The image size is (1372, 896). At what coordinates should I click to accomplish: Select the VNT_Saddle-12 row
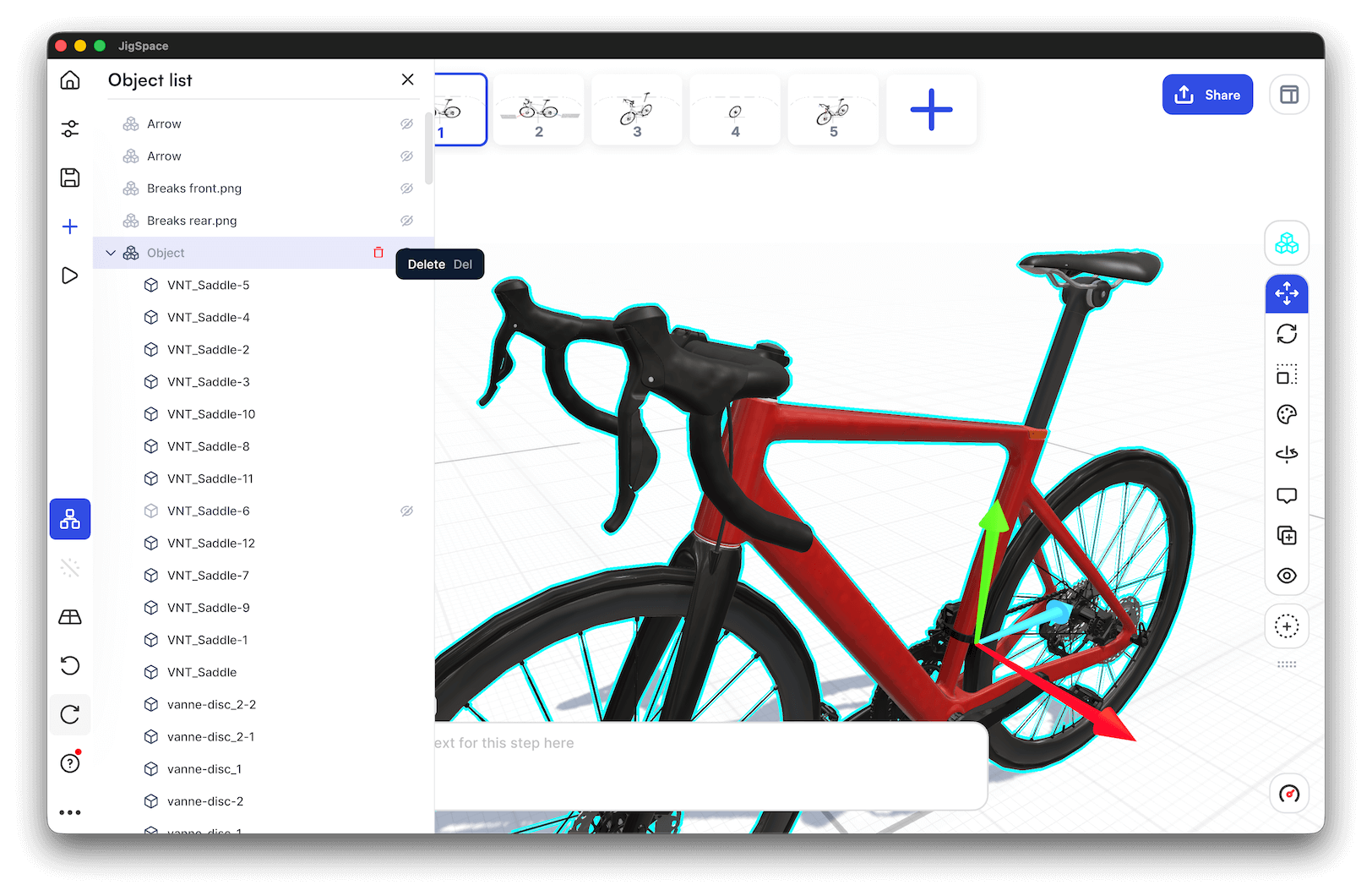click(x=264, y=544)
